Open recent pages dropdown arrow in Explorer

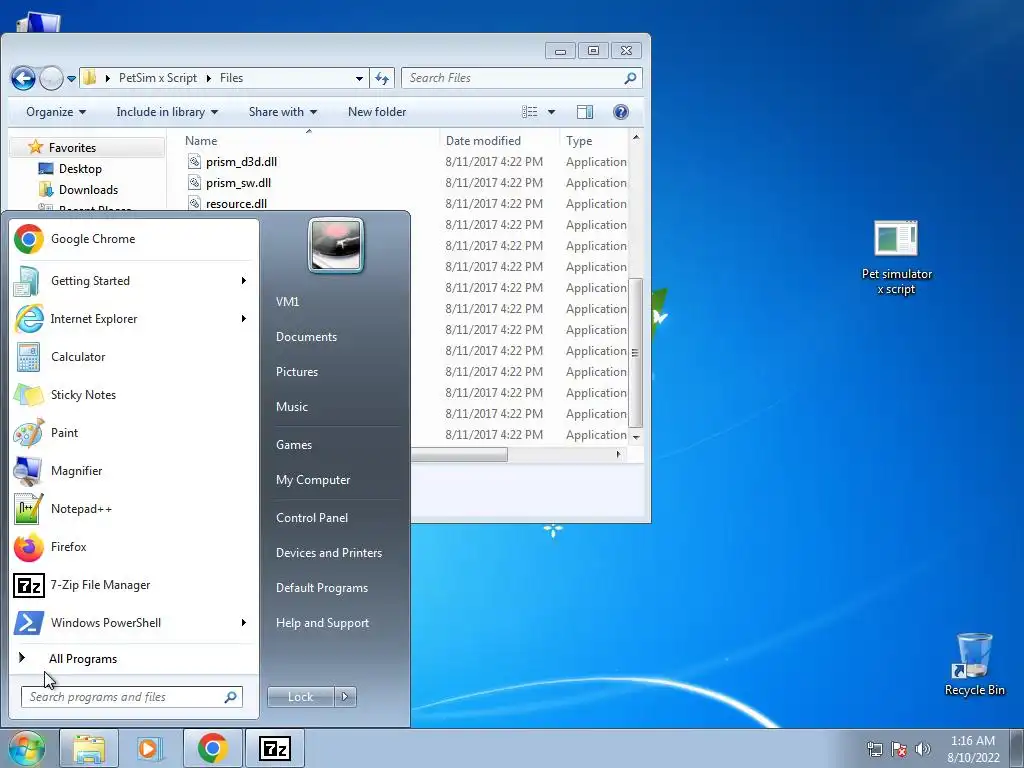pos(71,79)
